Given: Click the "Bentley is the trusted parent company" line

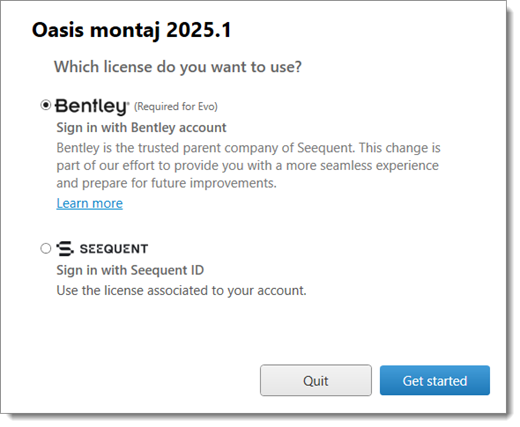Looking at the screenshot, I should [x=248, y=148].
